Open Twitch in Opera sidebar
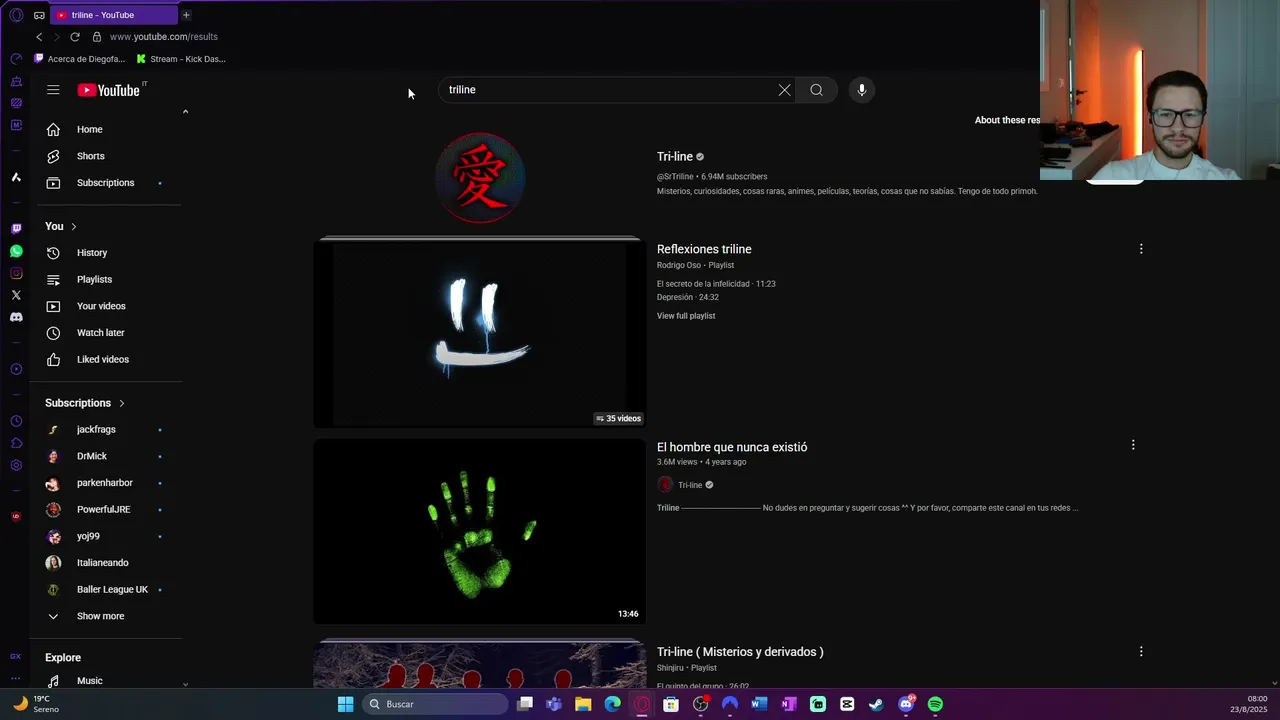This screenshot has width=1280, height=720. pos(16,229)
